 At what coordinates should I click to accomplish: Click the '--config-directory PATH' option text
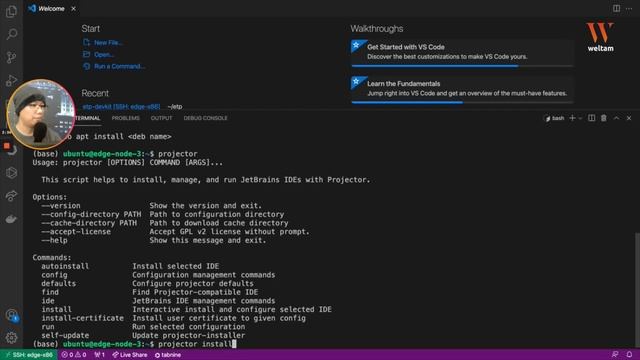coord(91,214)
